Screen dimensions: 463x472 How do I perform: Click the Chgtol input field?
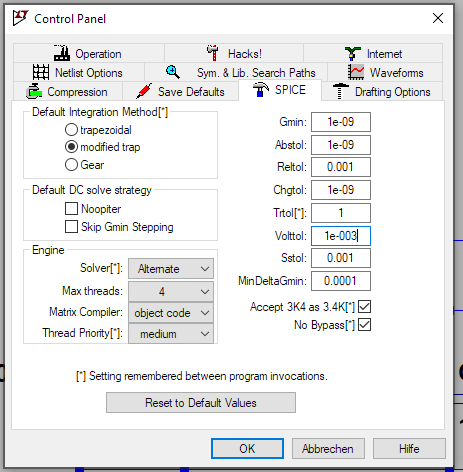341,190
